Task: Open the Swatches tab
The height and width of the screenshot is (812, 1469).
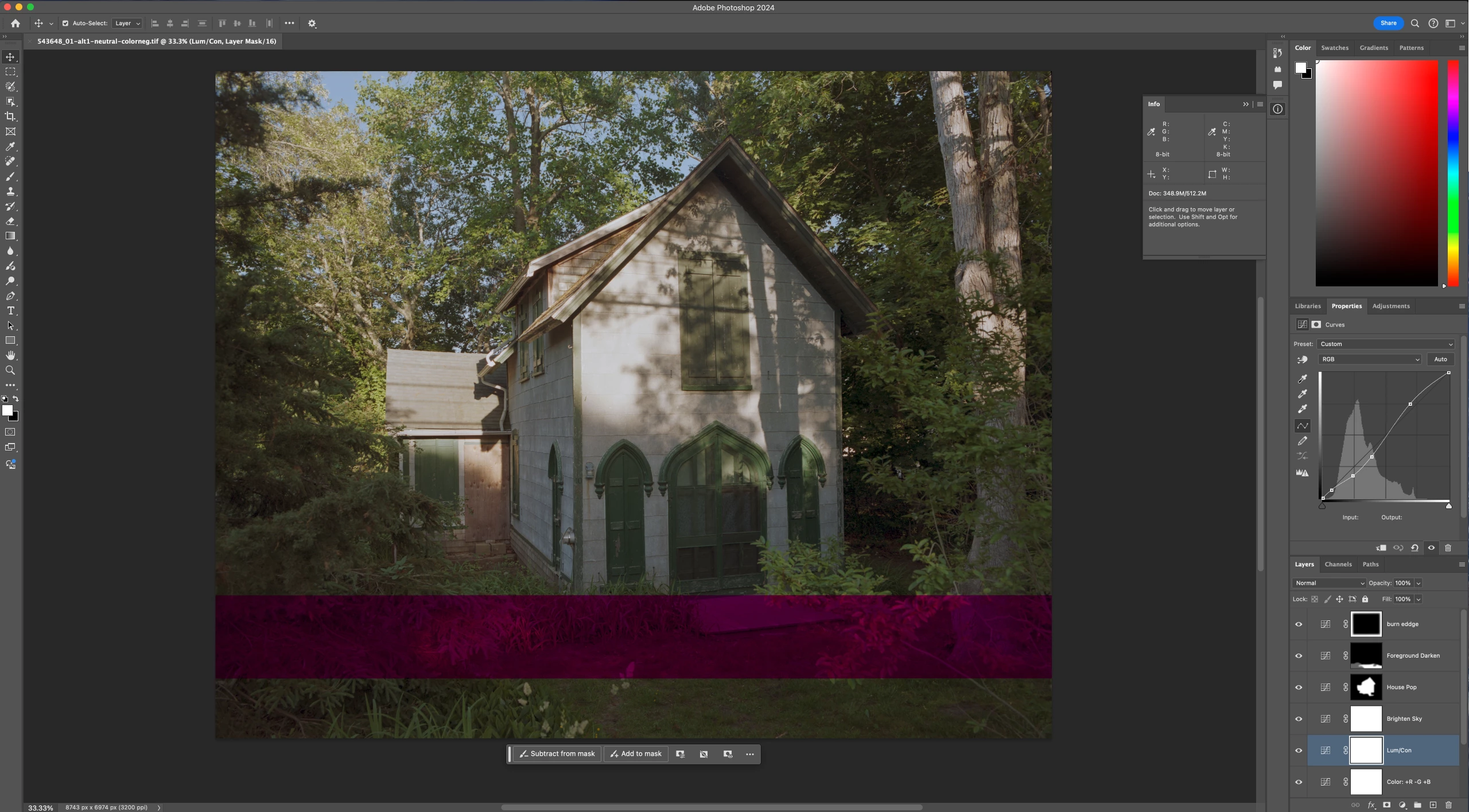Action: coord(1334,48)
